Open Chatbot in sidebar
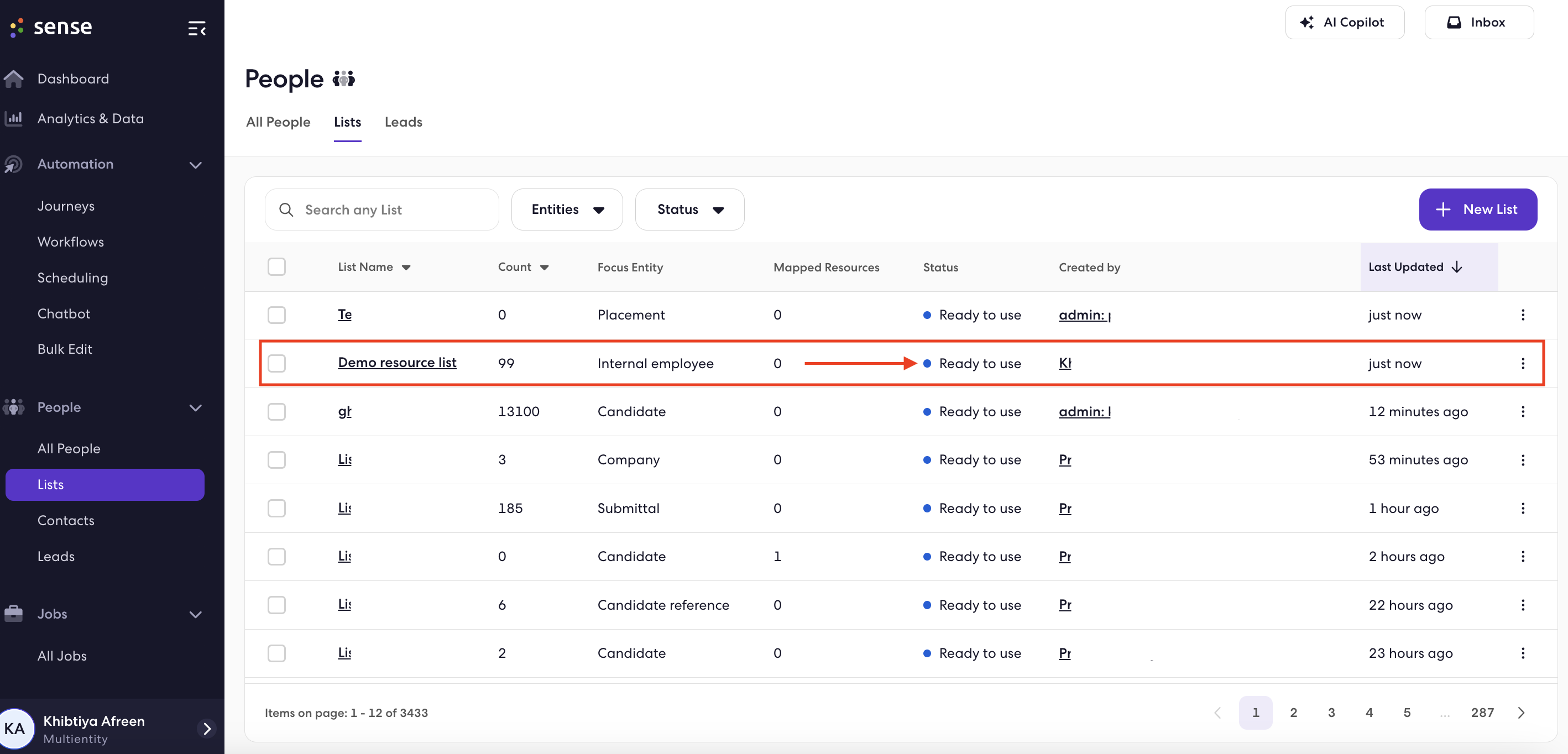The image size is (1568, 754). 64,313
